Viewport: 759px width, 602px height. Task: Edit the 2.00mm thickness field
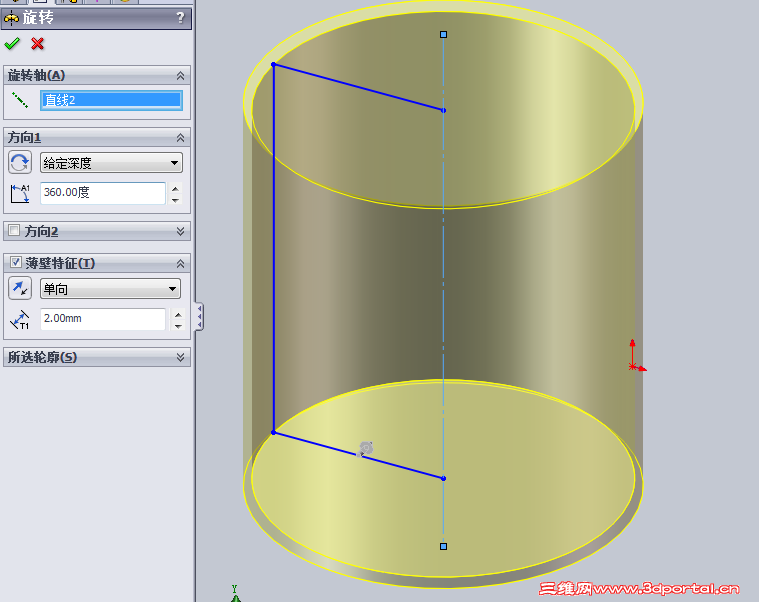(103, 319)
